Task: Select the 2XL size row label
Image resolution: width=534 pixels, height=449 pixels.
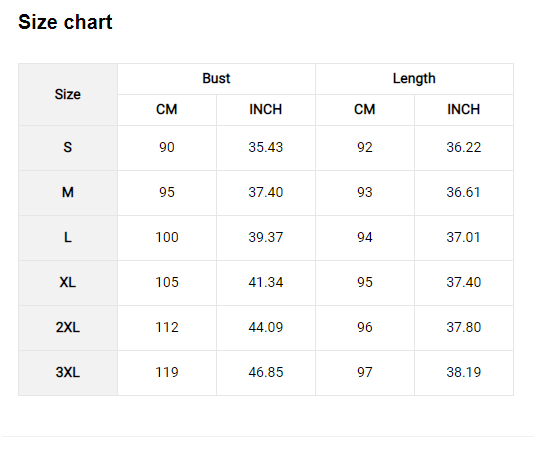Action: coord(68,327)
